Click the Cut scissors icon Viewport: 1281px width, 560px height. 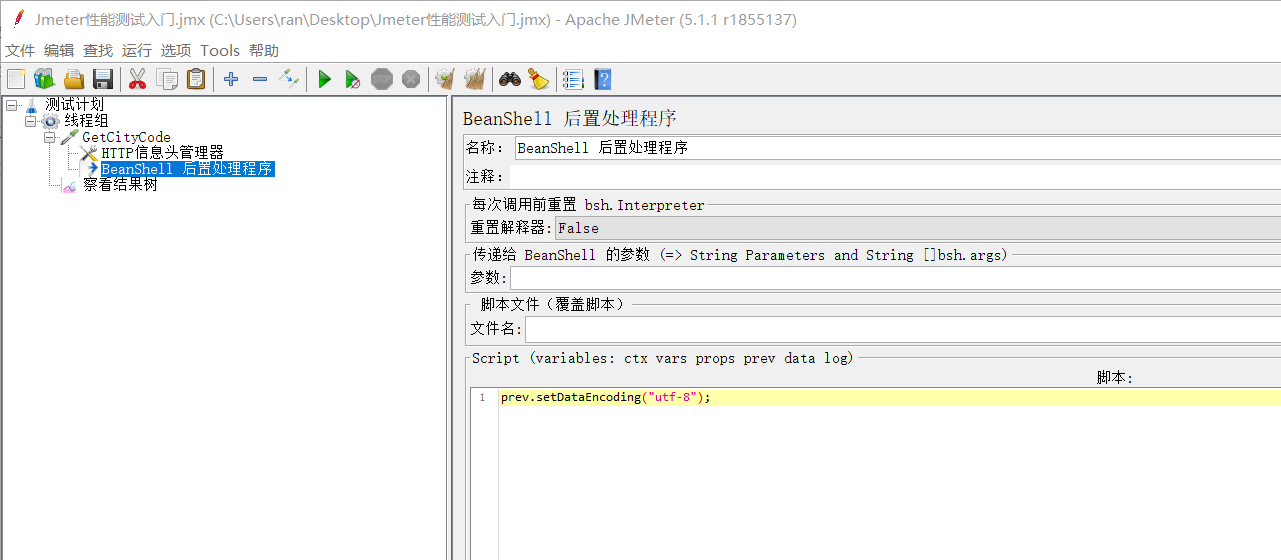138,79
